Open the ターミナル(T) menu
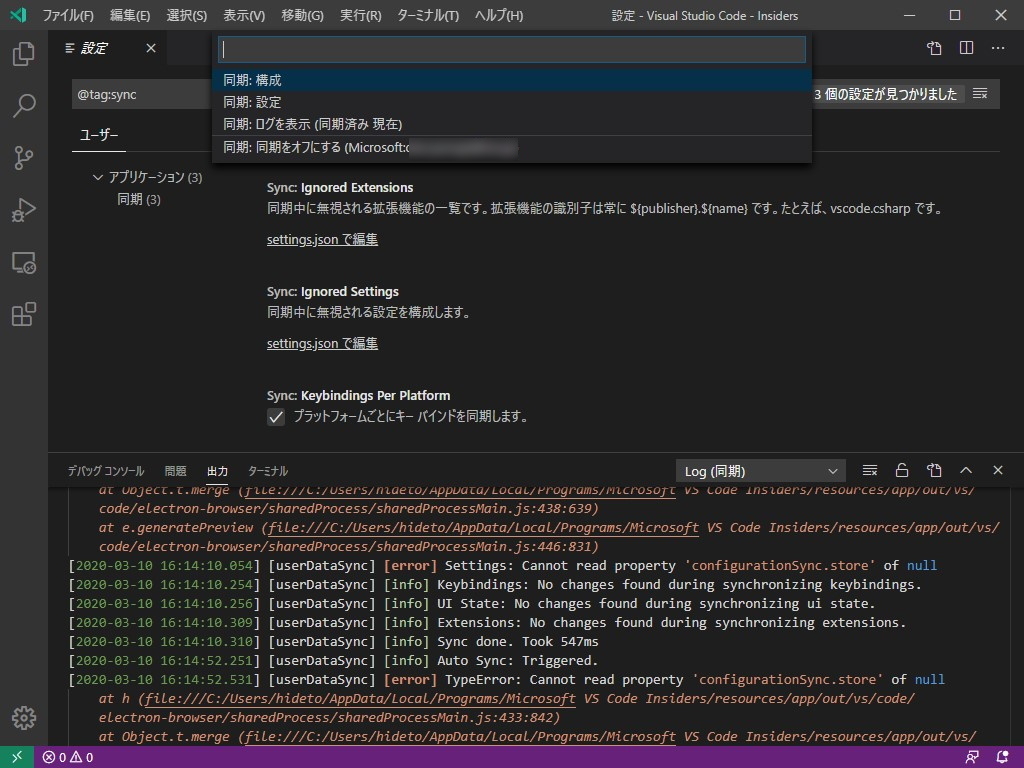 428,15
